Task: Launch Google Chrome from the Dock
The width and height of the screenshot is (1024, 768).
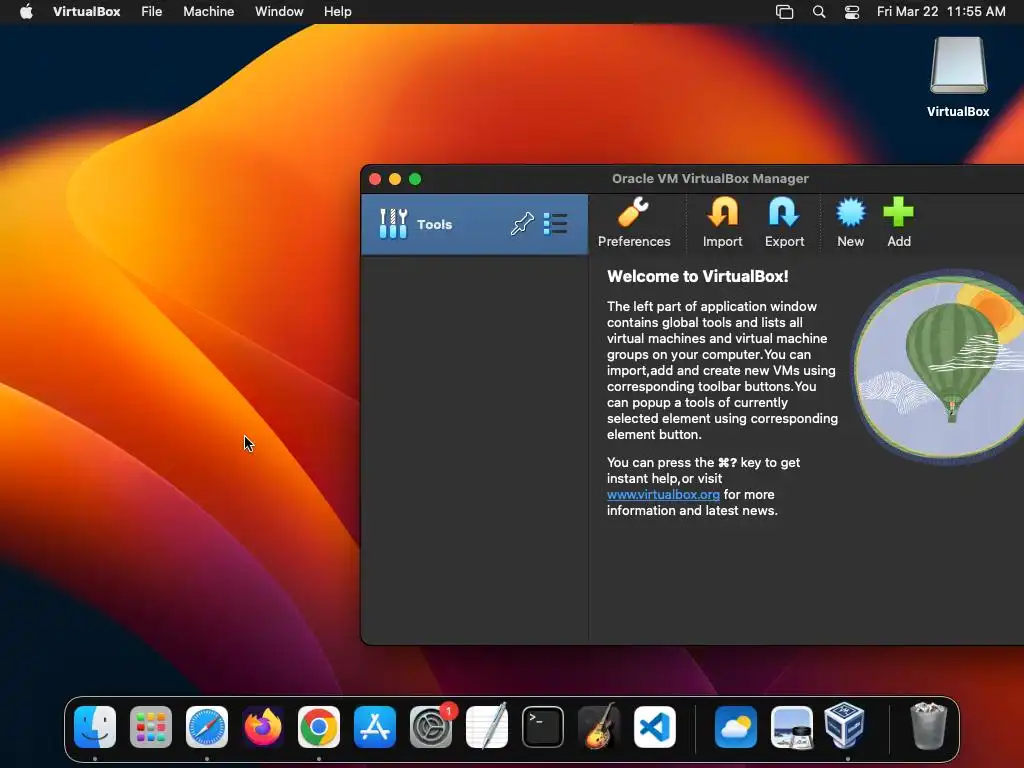Action: point(319,727)
